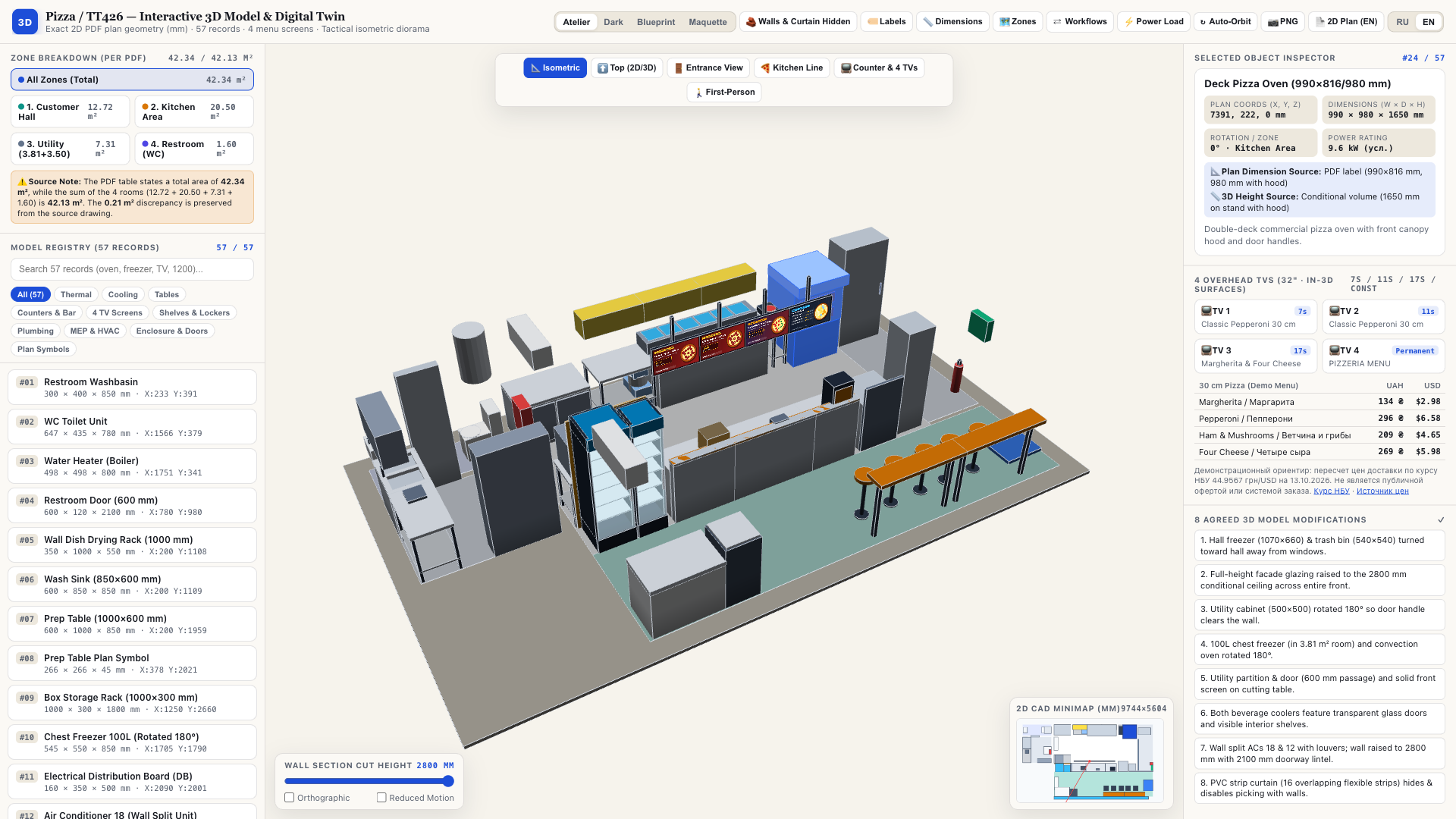Toggle Walls & Curtain Hidden button

click(x=798, y=22)
